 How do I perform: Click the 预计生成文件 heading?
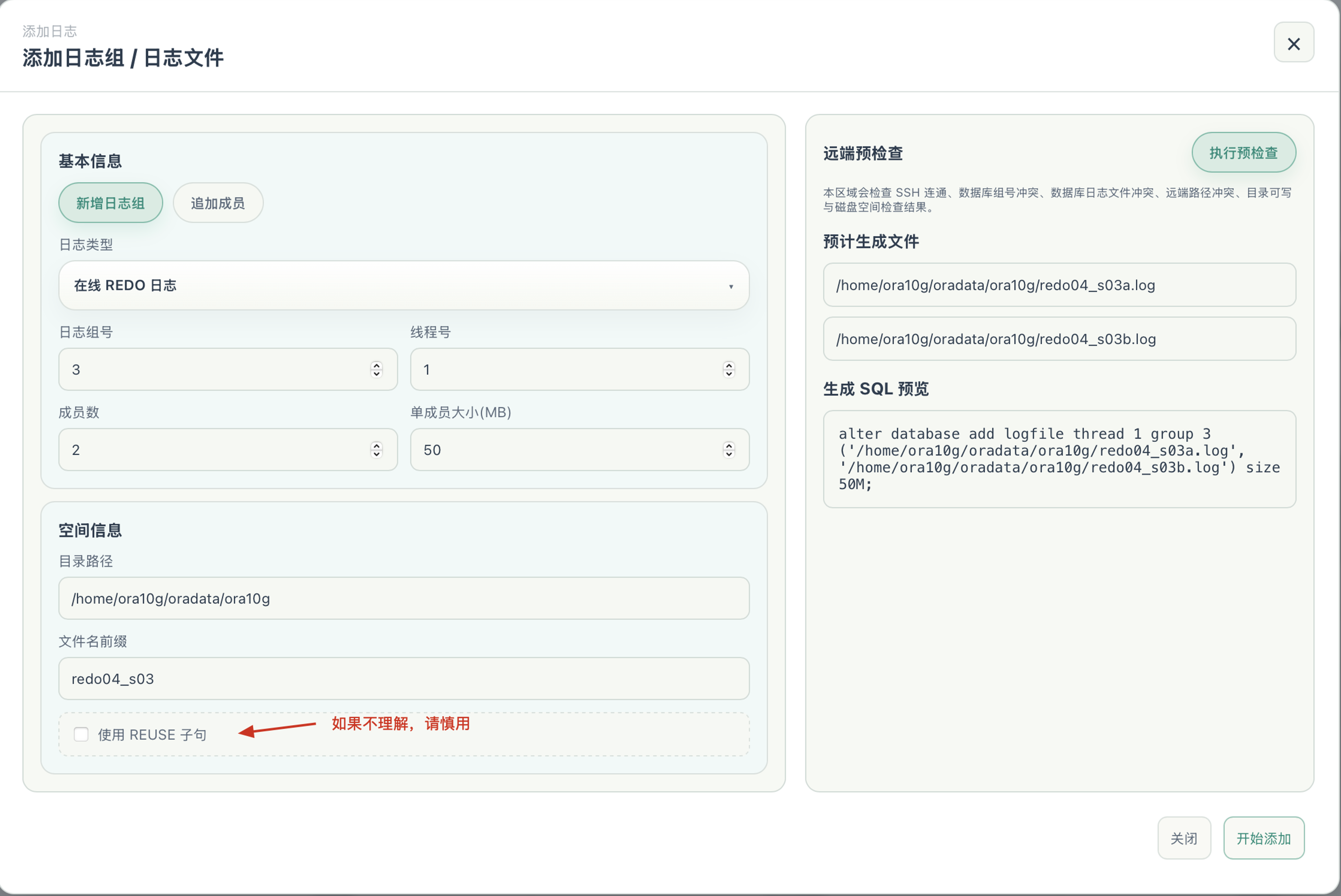coord(871,241)
